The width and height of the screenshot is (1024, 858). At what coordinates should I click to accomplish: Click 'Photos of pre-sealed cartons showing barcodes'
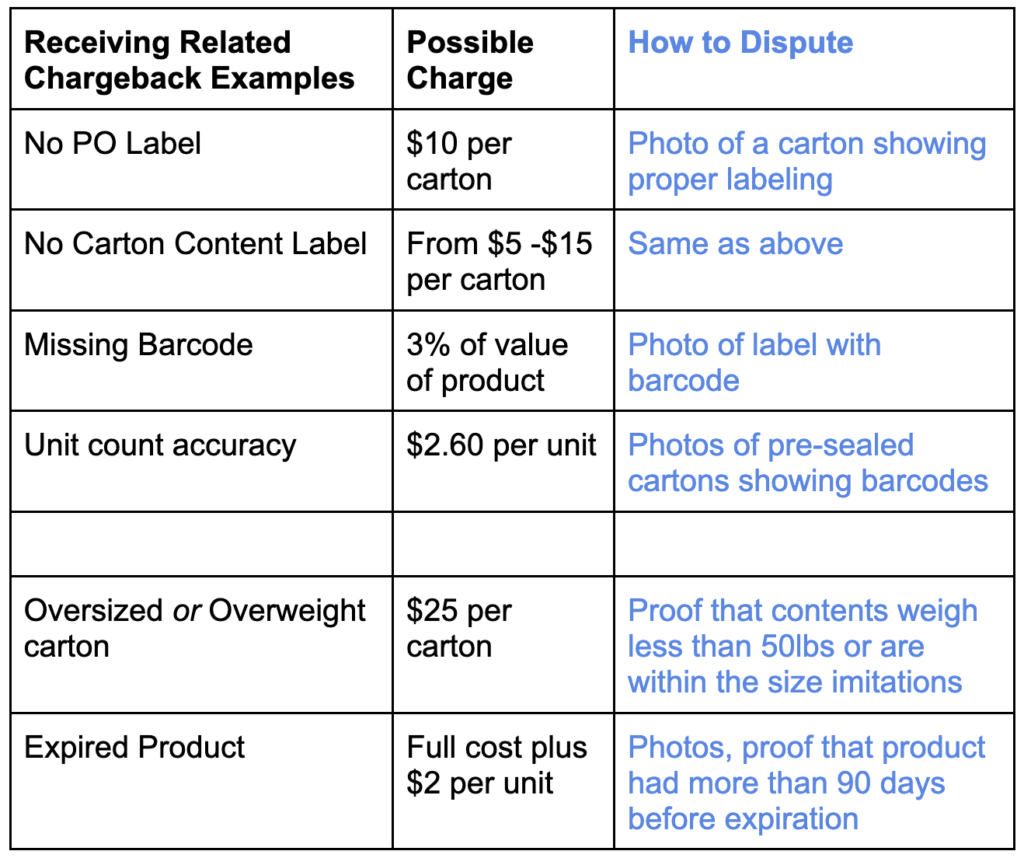pos(808,463)
